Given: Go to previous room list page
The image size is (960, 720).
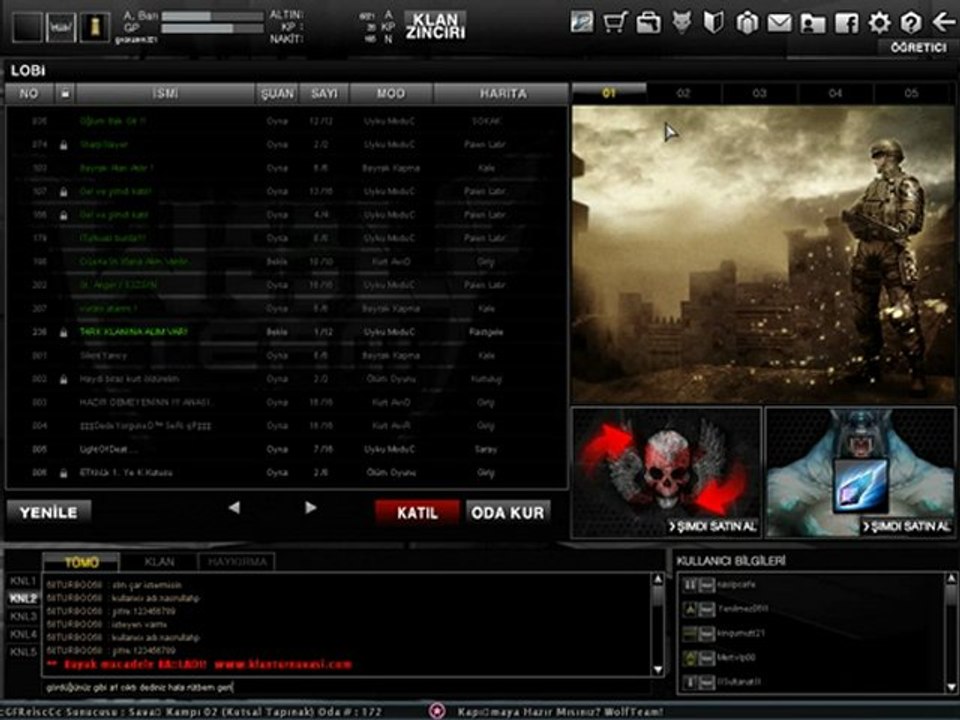Looking at the screenshot, I should 234,508.
